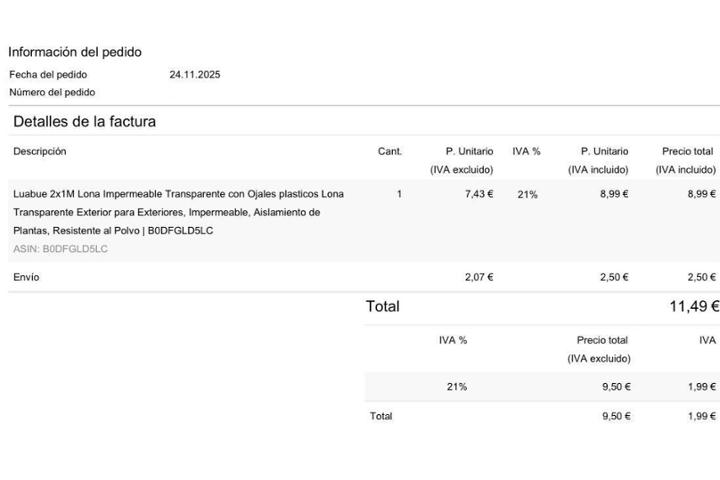Click the 'Fecha del pedido' label

point(48,74)
